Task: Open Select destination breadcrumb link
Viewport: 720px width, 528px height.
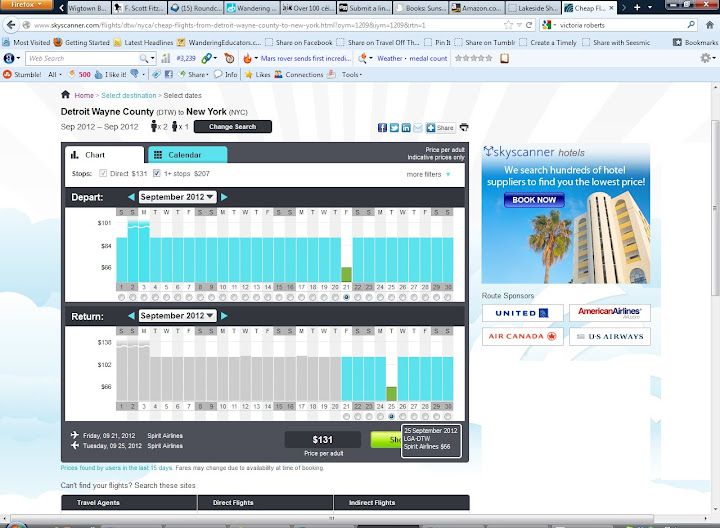Action: [x=129, y=95]
